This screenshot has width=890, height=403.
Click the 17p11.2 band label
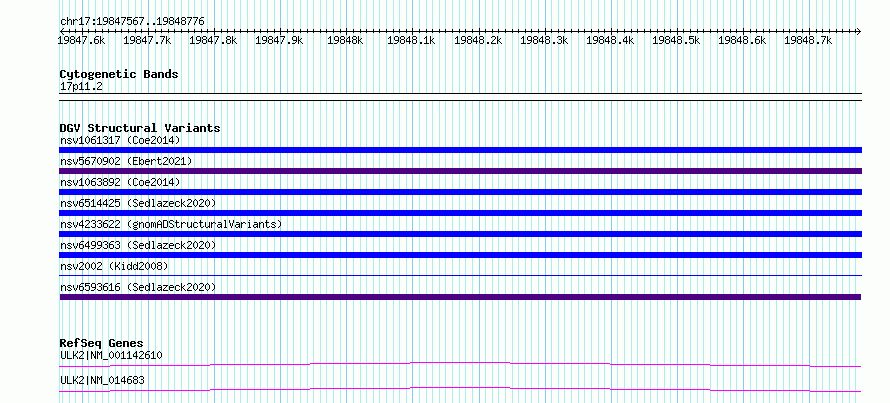[81, 87]
